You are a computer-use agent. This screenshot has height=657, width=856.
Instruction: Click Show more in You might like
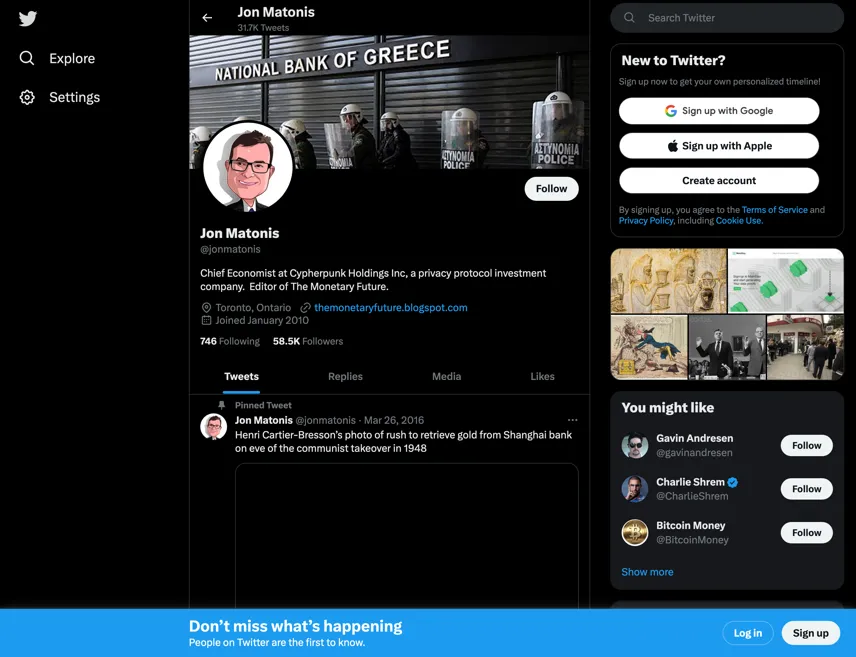[647, 572]
